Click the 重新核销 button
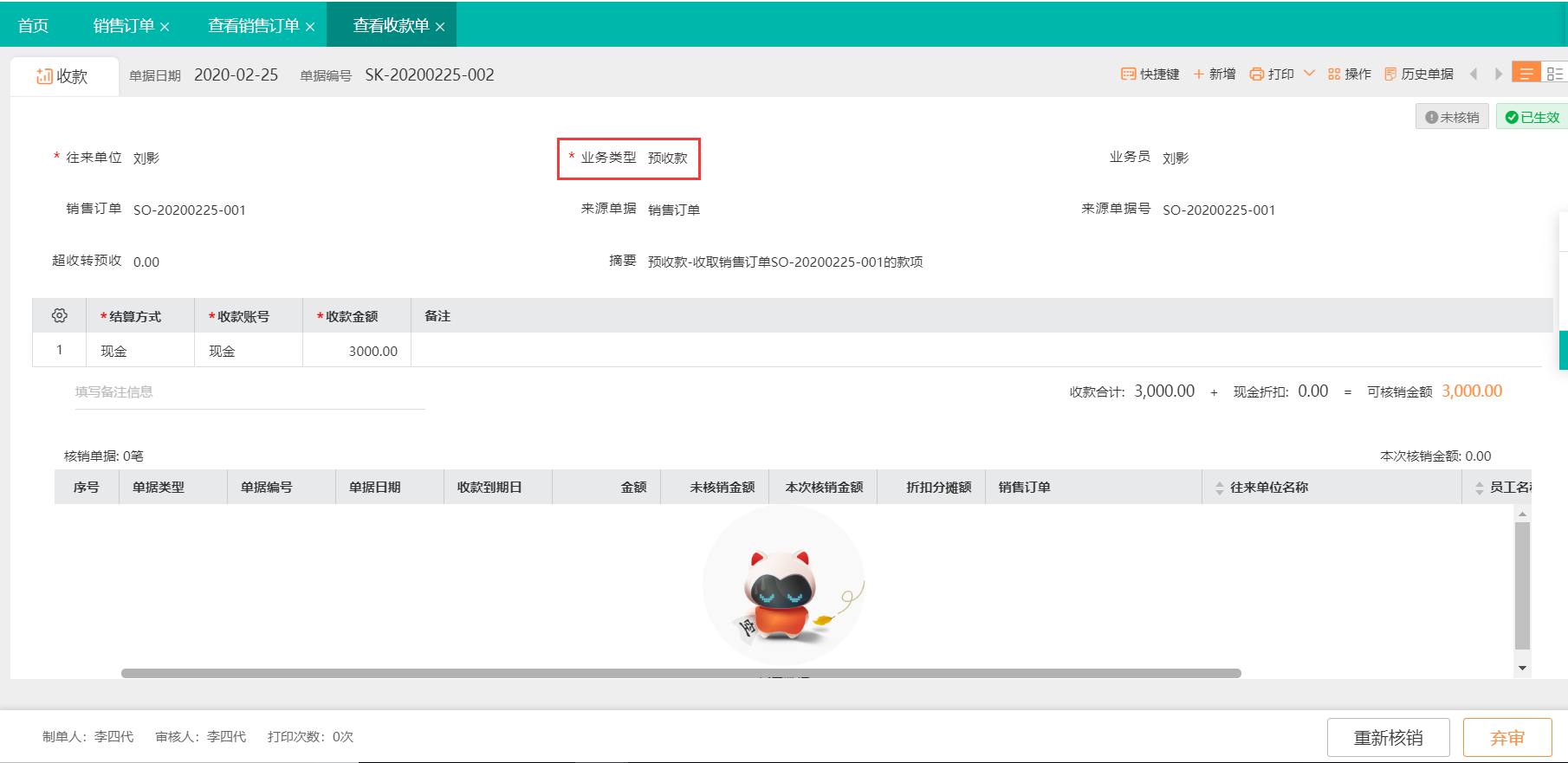 1388,738
